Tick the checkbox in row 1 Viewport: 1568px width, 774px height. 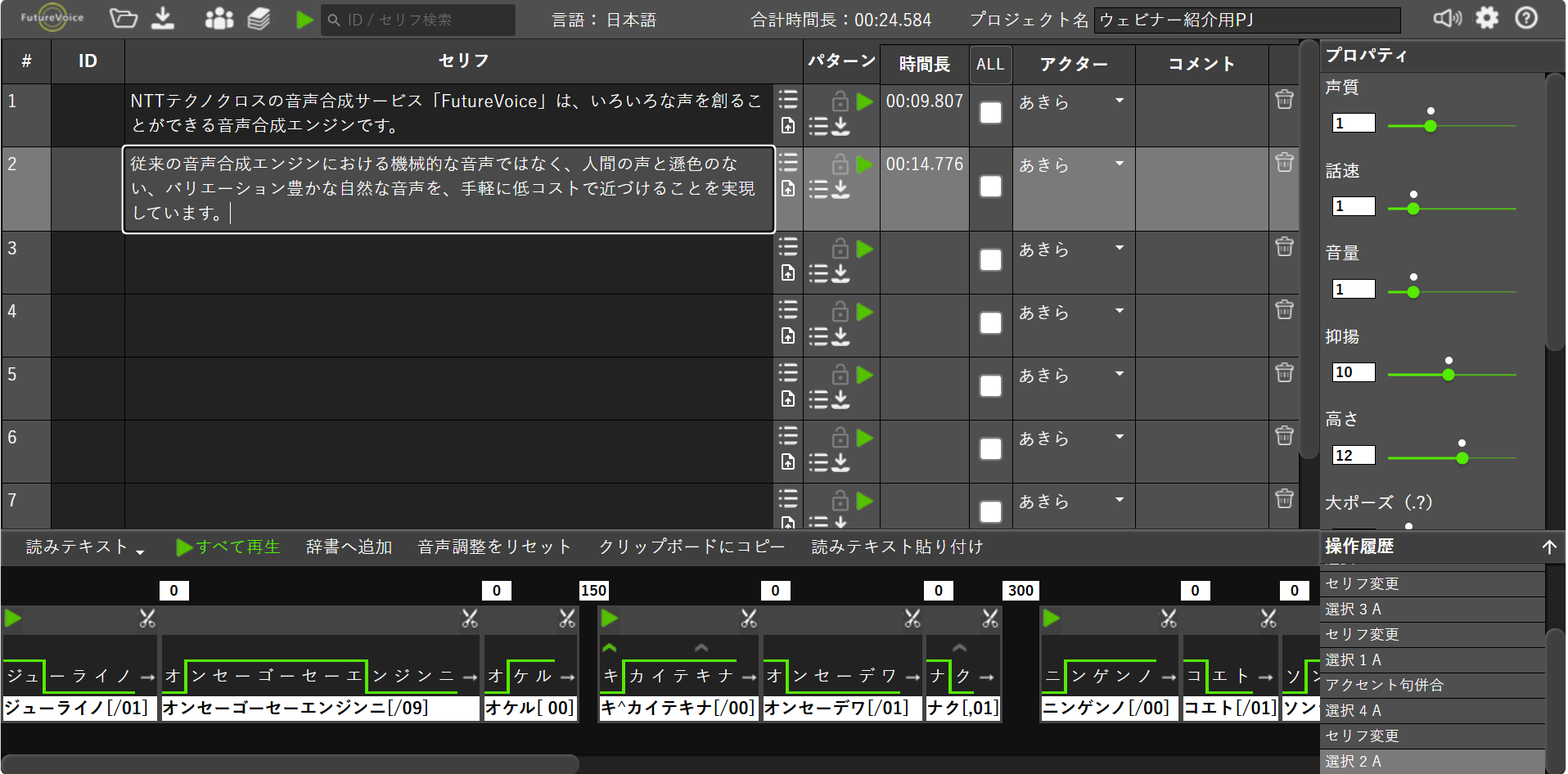tap(991, 113)
